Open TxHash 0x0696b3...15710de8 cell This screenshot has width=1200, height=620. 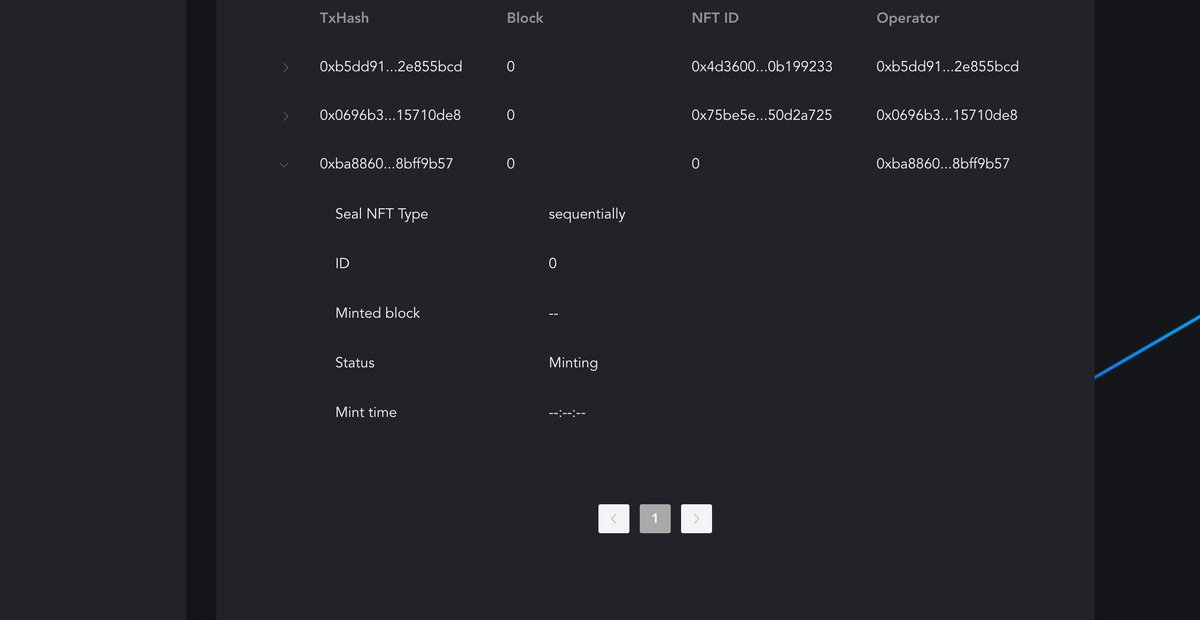click(390, 115)
